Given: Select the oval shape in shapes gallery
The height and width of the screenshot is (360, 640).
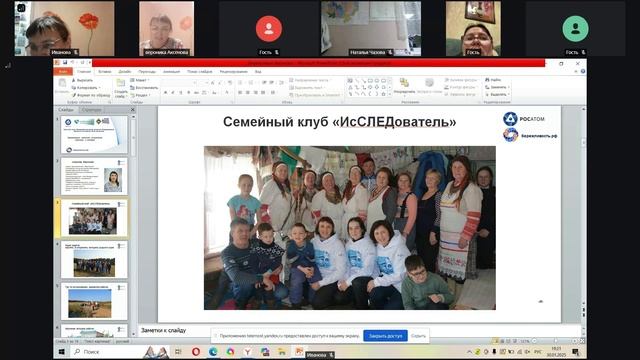Looking at the screenshot, I should [377, 81].
